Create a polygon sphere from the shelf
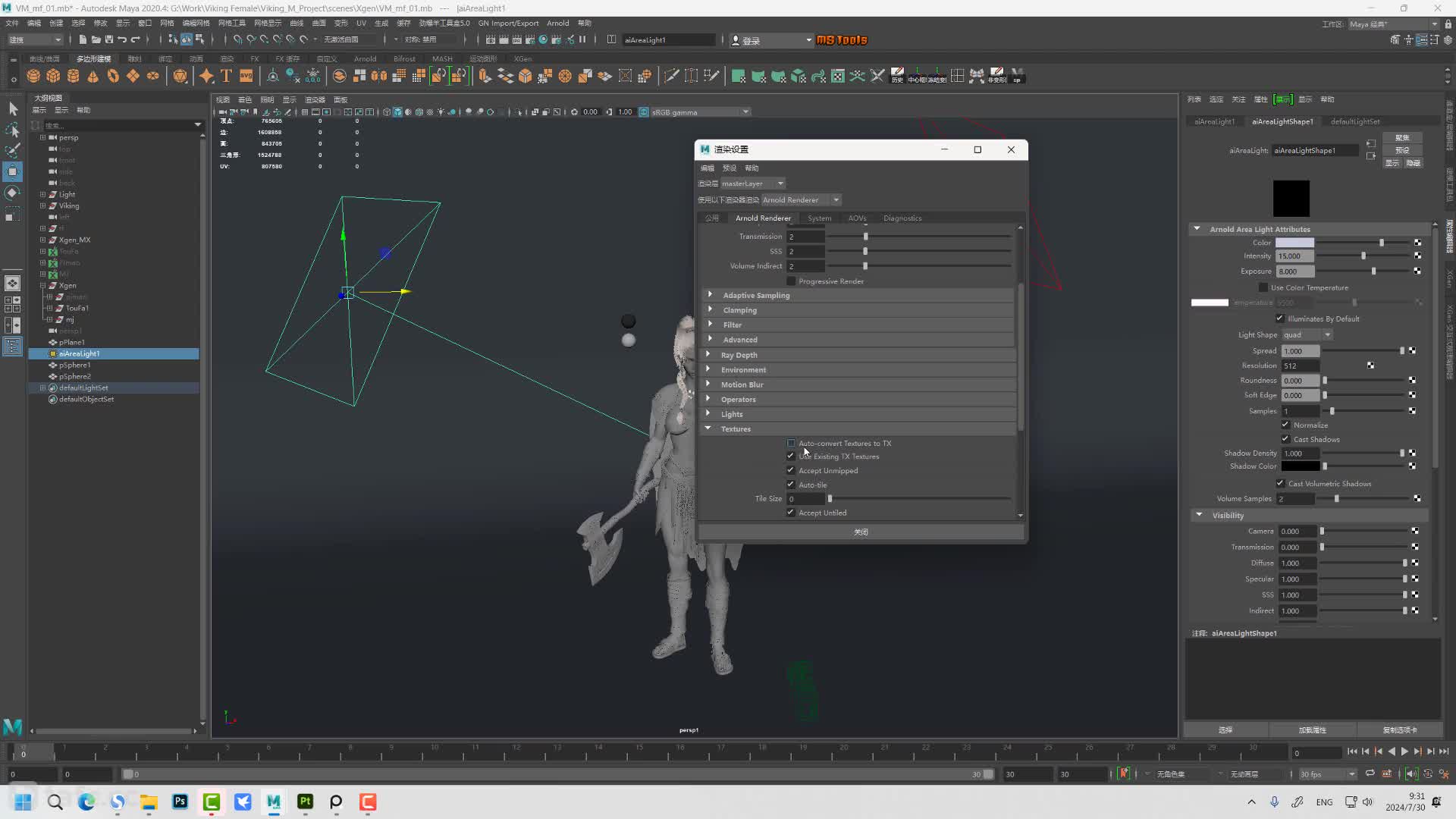This screenshot has width=1456, height=819. (x=33, y=76)
